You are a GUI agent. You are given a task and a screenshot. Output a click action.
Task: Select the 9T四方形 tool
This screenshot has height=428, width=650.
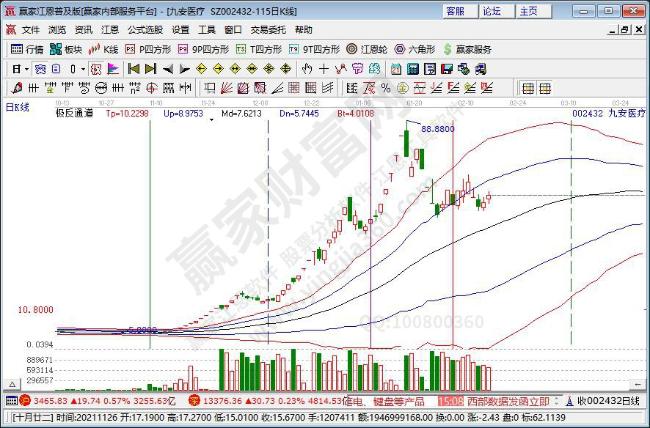314,50
